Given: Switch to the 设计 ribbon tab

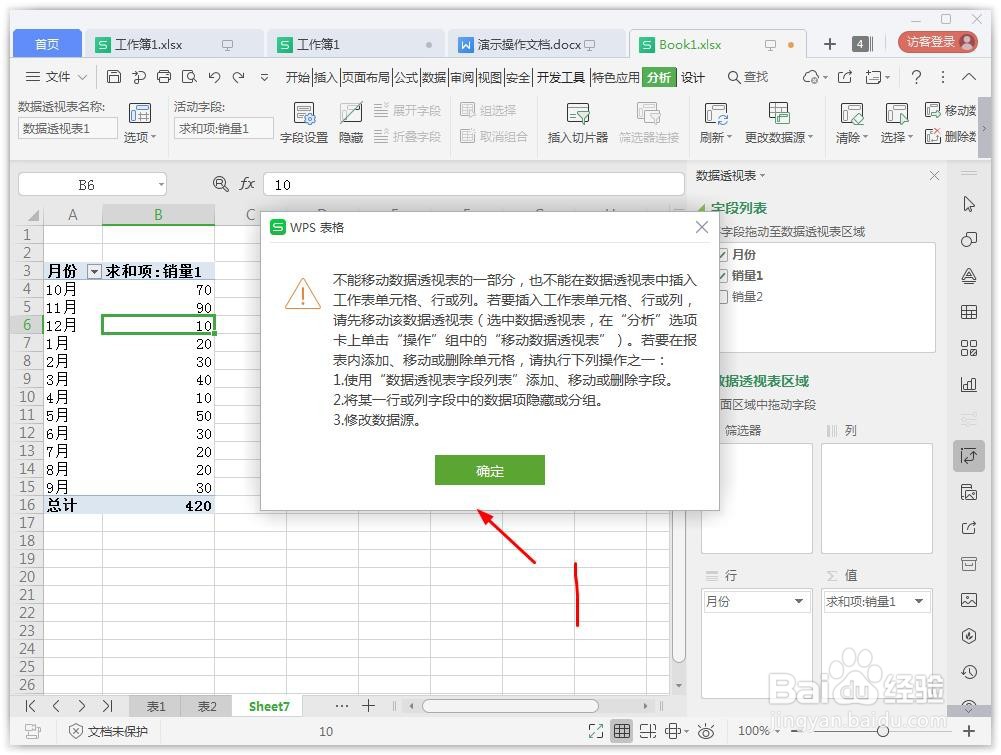Looking at the screenshot, I should click(694, 76).
